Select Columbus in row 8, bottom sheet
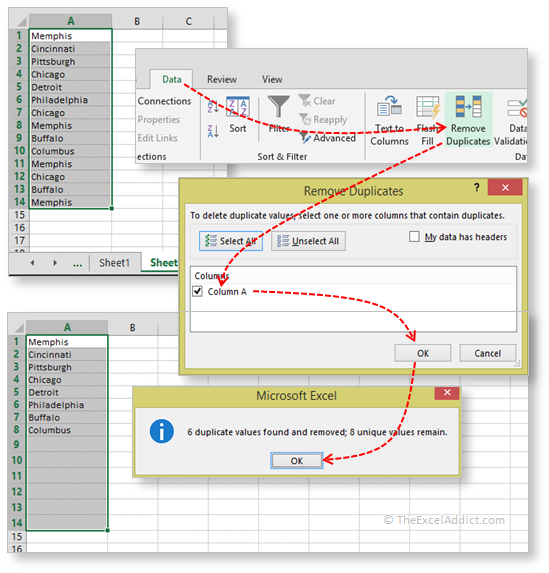Viewport: 549px width, 573px height. (67, 430)
